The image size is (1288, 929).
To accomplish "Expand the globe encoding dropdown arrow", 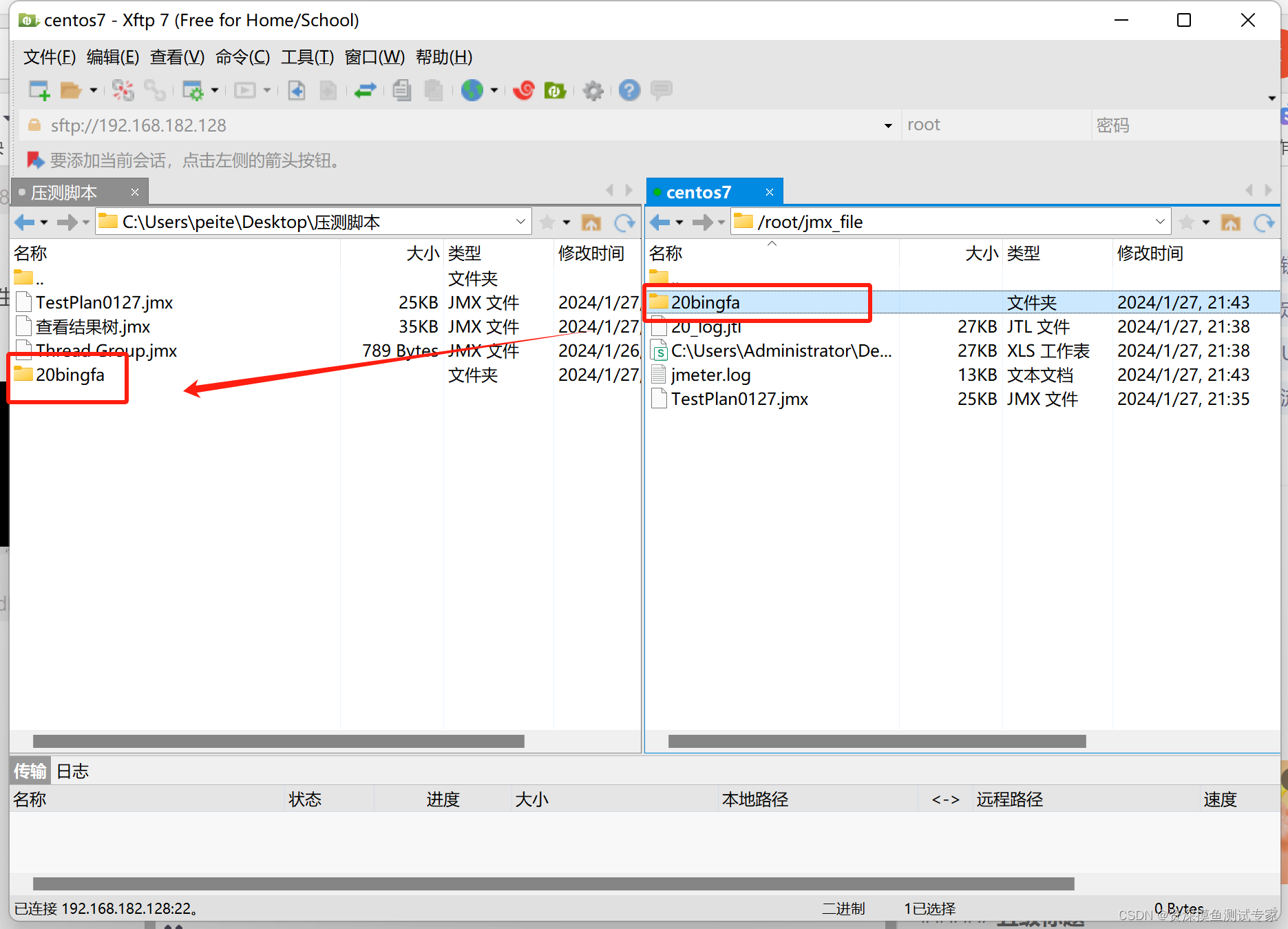I will 494,90.
